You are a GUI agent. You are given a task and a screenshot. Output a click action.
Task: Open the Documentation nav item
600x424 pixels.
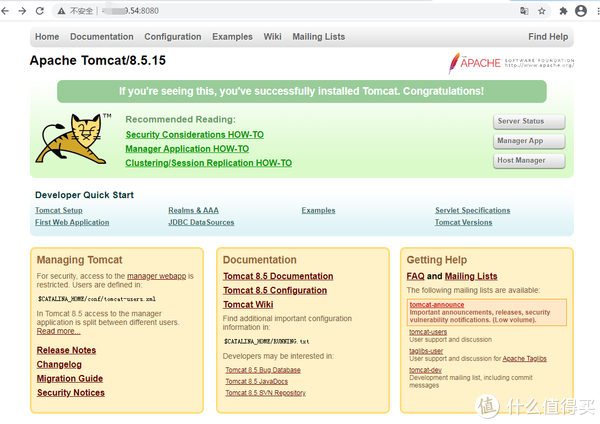[x=102, y=37]
